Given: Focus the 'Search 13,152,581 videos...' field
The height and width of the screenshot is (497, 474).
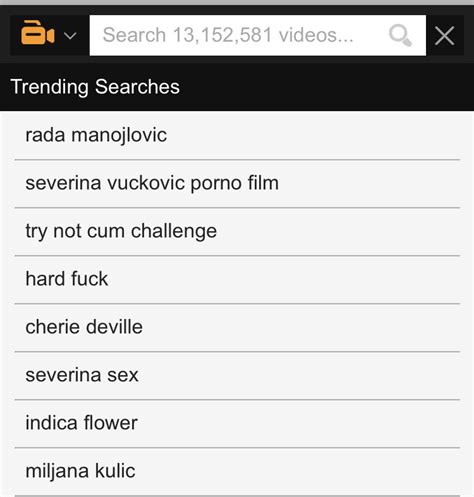Looking at the screenshot, I should tap(257, 35).
